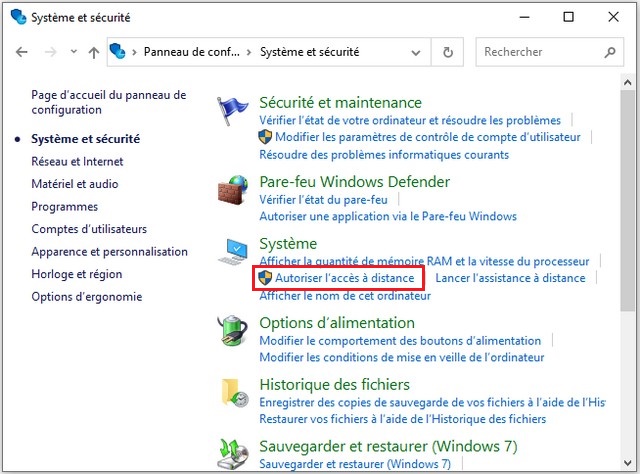
Task: Open the Options d'alimentation battery icon
Action: click(233, 331)
